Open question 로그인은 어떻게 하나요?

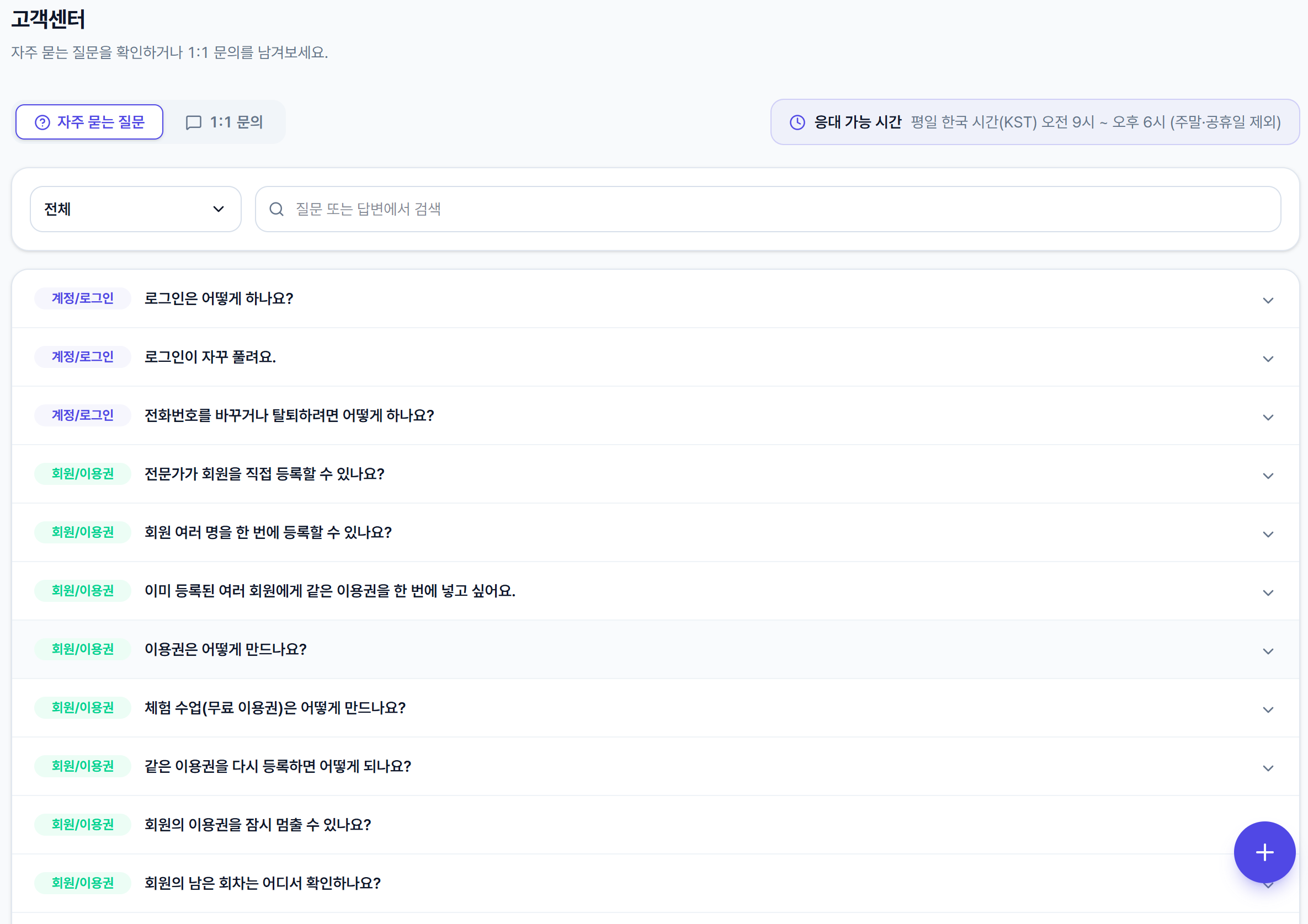click(x=655, y=298)
